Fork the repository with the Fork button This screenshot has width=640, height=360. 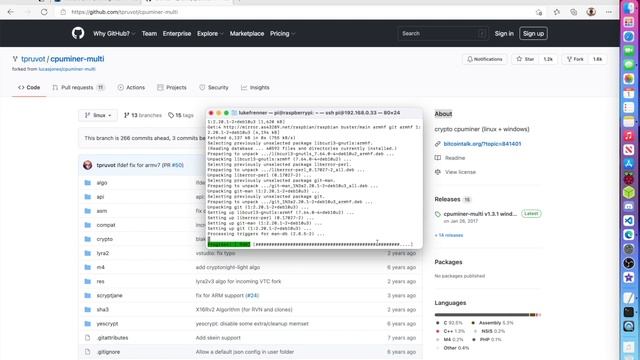pos(575,59)
